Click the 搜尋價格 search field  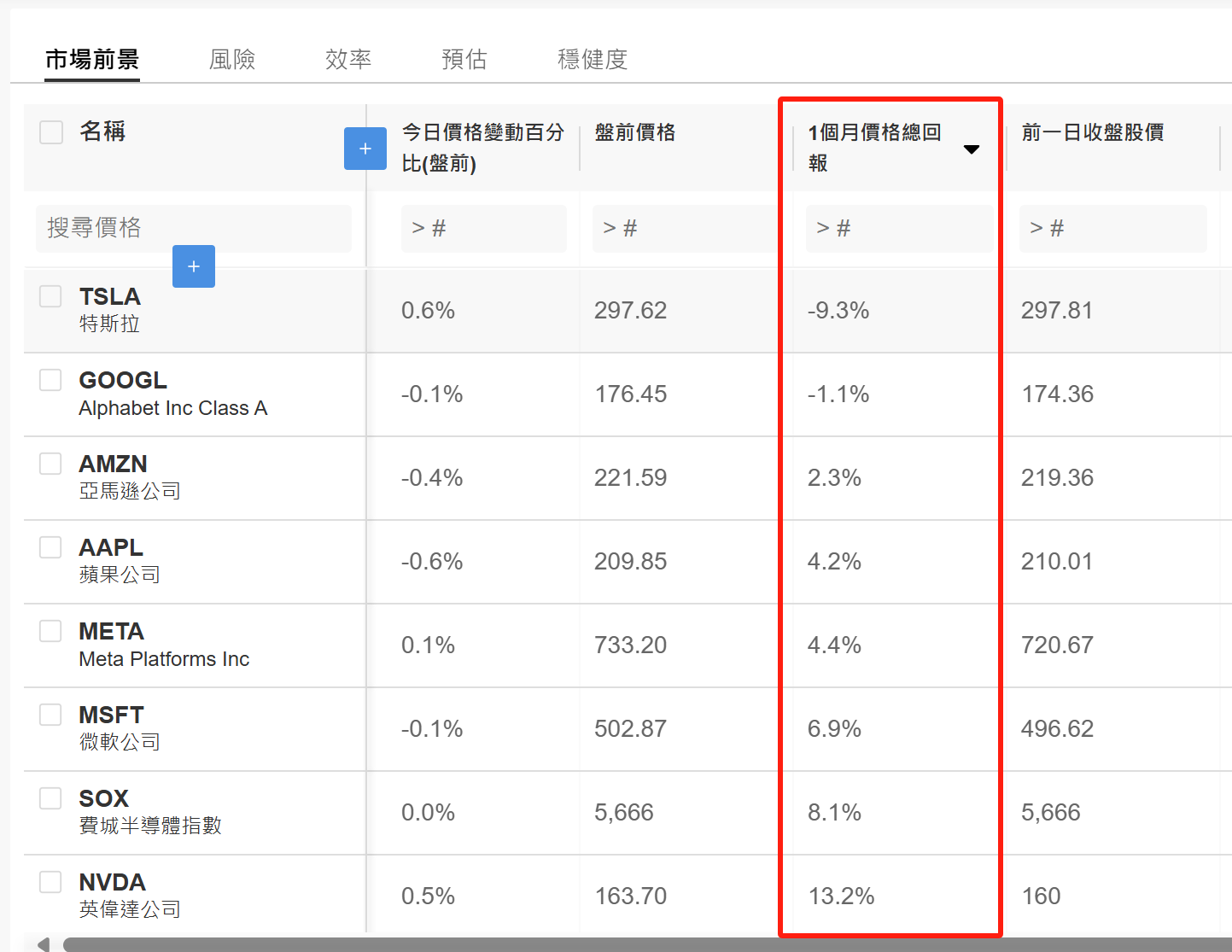pos(194,228)
